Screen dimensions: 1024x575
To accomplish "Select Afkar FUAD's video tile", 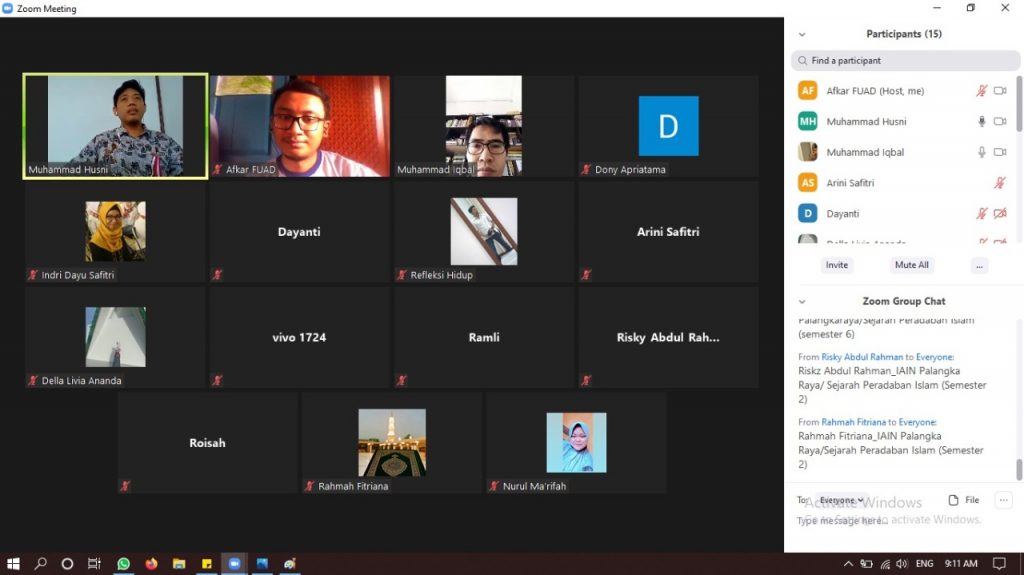I will (x=300, y=126).
